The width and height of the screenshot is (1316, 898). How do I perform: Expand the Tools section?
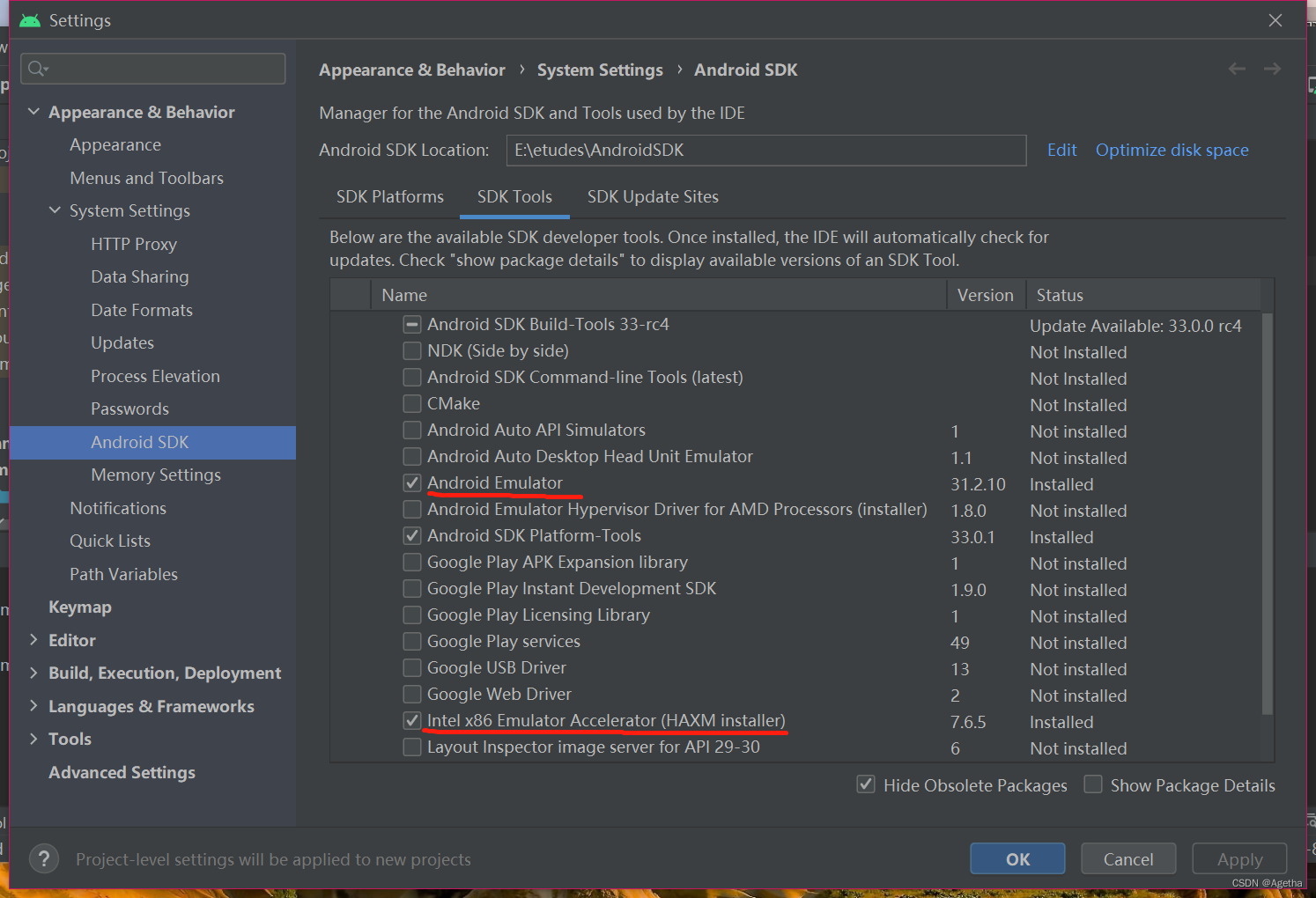(33, 739)
